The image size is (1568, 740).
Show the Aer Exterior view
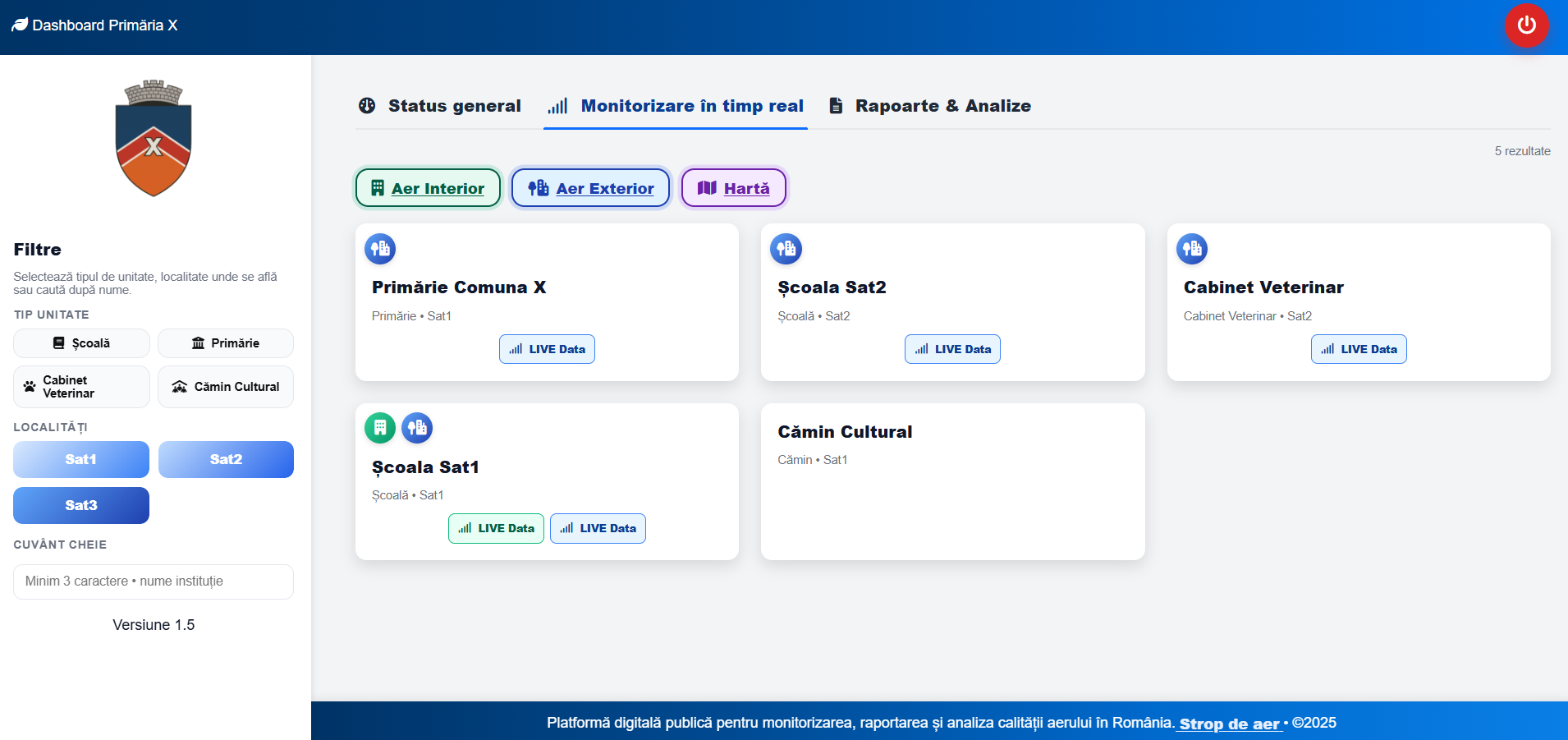591,188
